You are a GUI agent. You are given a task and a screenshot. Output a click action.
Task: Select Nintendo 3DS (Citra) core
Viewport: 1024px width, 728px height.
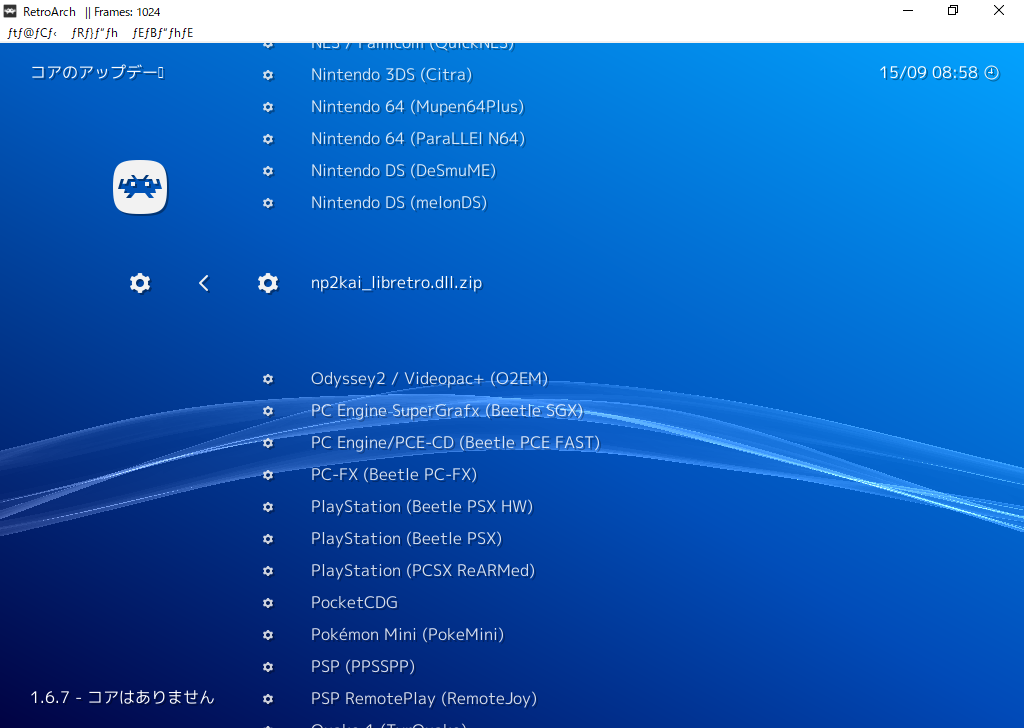(x=391, y=74)
